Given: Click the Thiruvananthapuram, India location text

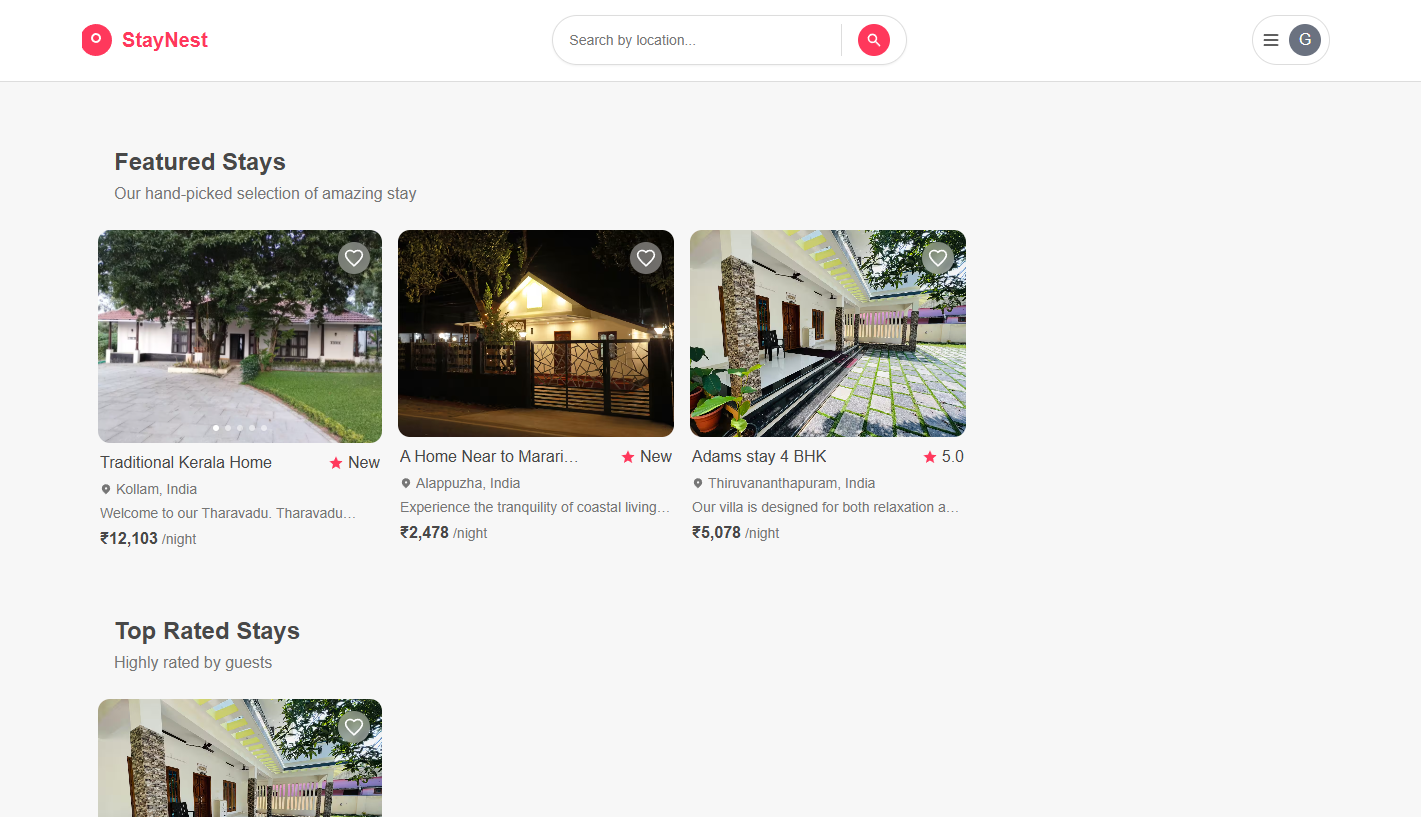Looking at the screenshot, I should pyautogui.click(x=792, y=483).
